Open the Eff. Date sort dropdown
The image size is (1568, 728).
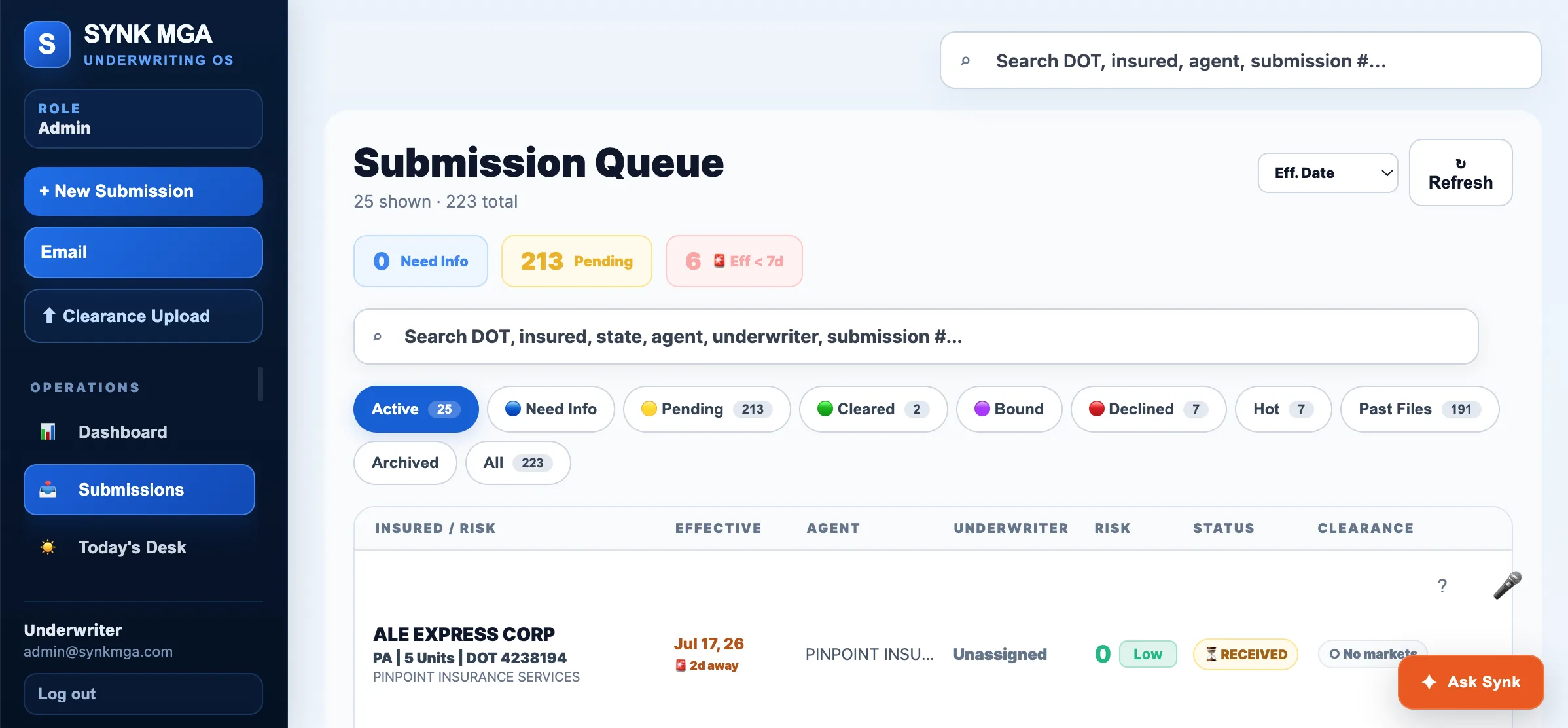[x=1328, y=173]
